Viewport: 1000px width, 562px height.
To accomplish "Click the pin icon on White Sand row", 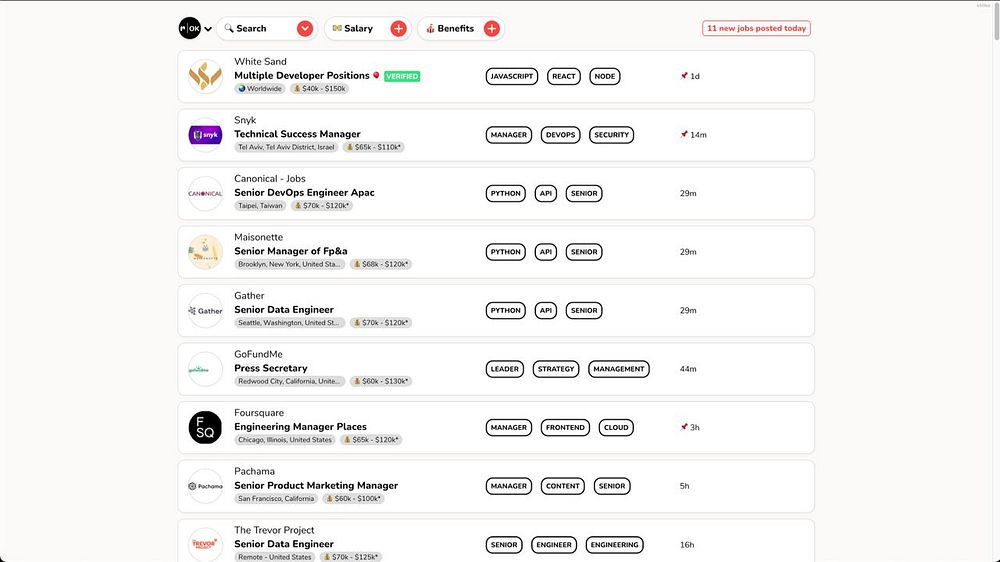I will (x=684, y=76).
